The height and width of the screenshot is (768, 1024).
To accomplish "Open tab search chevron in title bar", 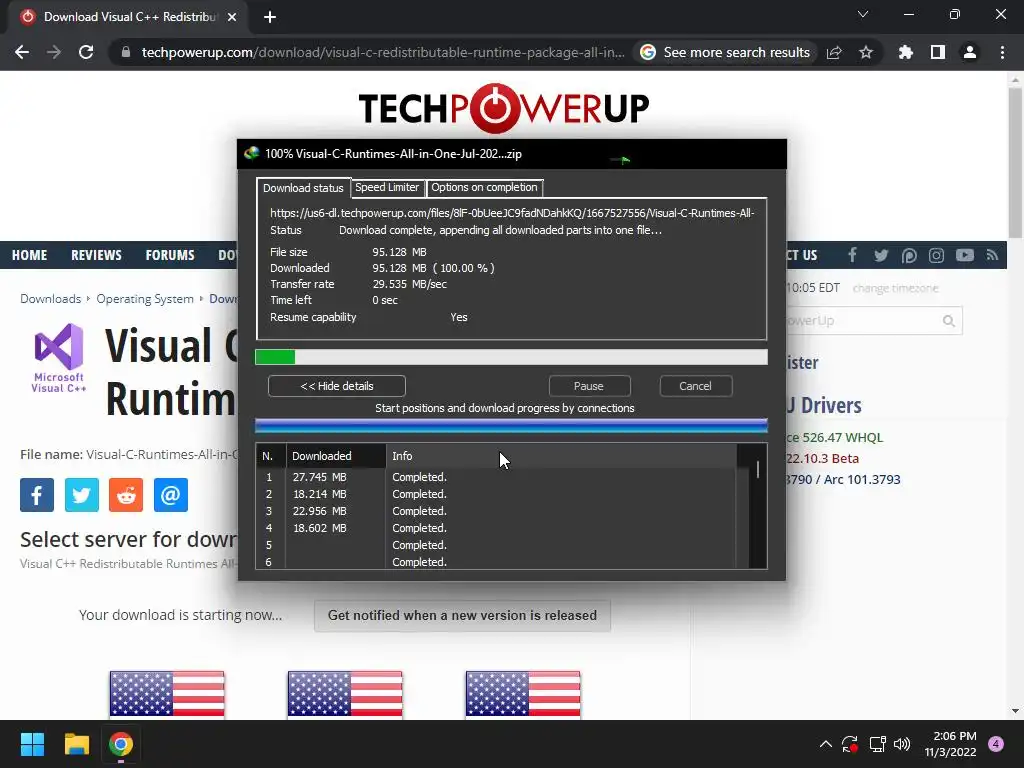I will click(863, 14).
